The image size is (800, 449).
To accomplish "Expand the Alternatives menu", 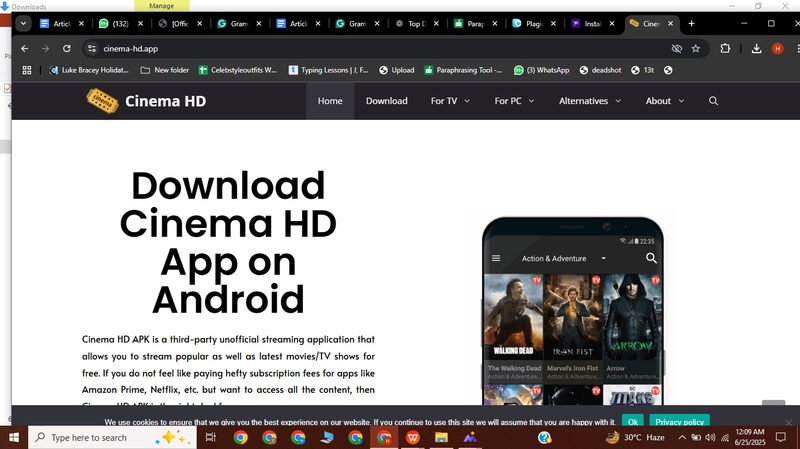I will pyautogui.click(x=590, y=101).
